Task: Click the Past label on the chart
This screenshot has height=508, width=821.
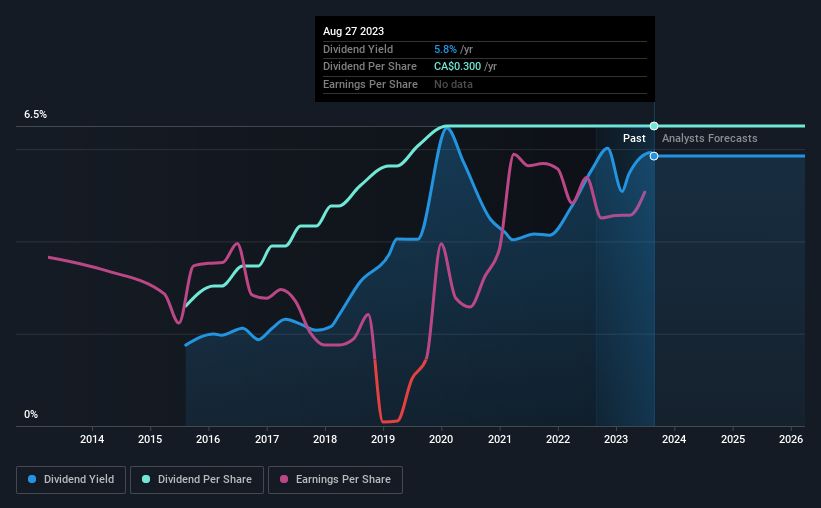Action: coord(634,138)
